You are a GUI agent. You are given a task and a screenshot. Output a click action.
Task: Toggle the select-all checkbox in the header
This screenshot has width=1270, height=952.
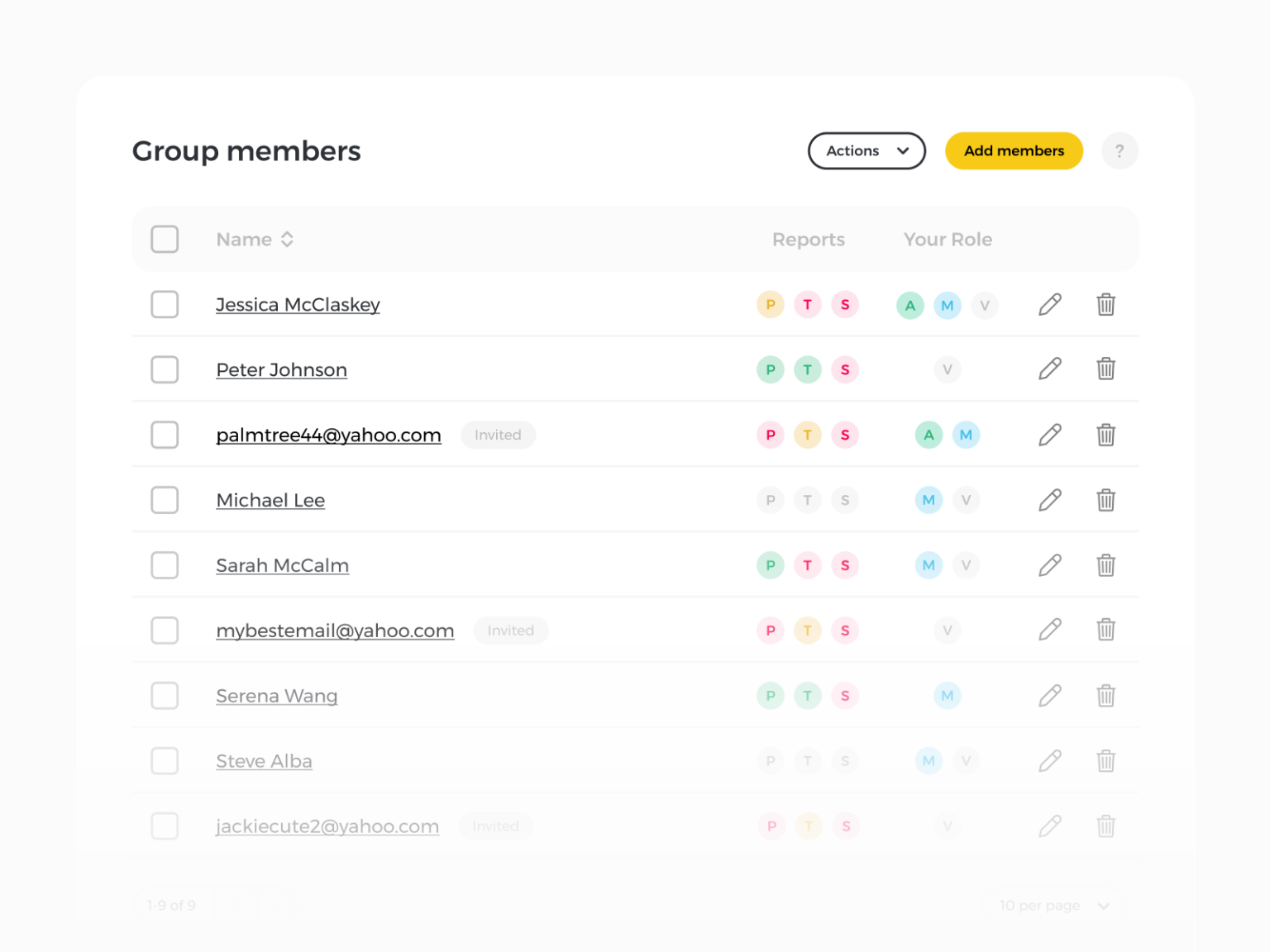(165, 239)
